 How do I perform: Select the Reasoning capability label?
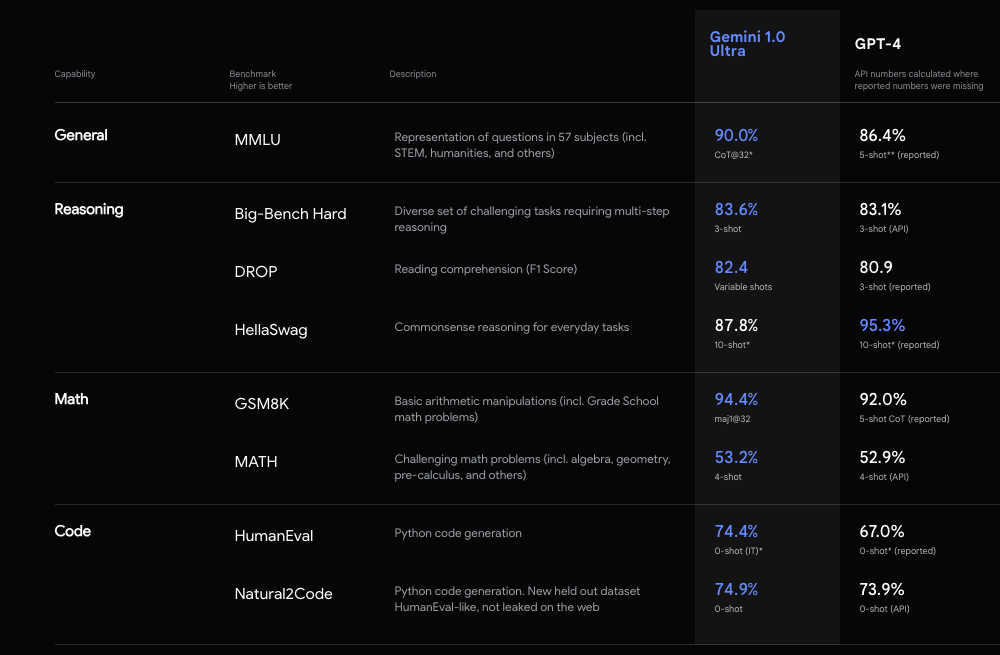coord(89,209)
